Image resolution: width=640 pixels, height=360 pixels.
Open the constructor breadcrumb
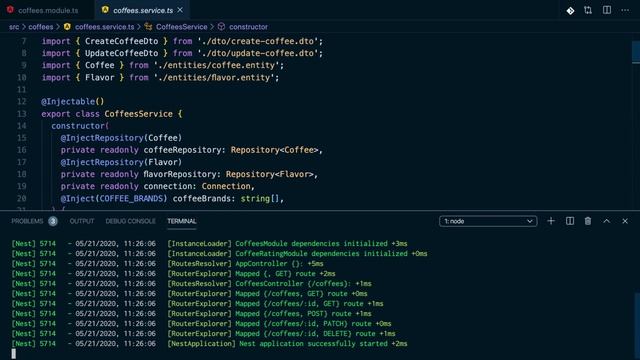point(248,27)
